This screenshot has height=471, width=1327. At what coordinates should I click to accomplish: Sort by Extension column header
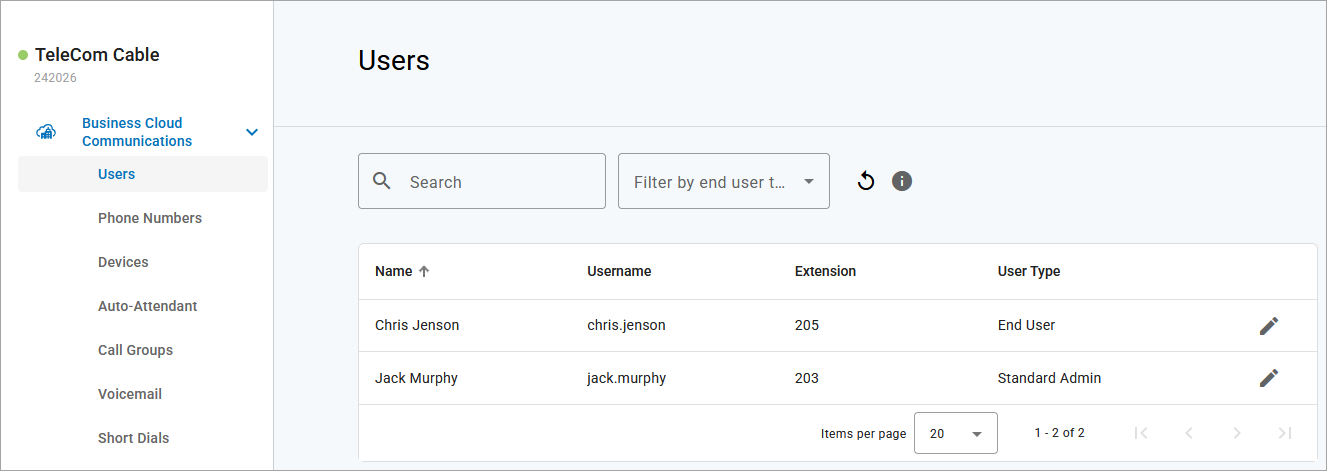coord(825,271)
